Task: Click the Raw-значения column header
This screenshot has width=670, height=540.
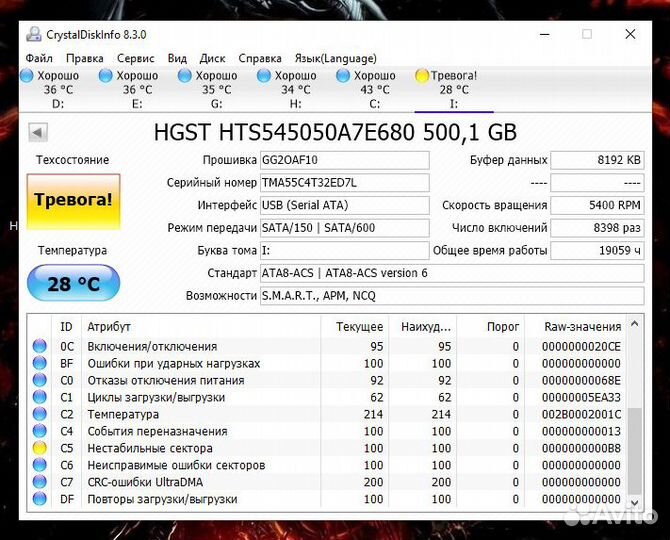Action: (x=575, y=327)
